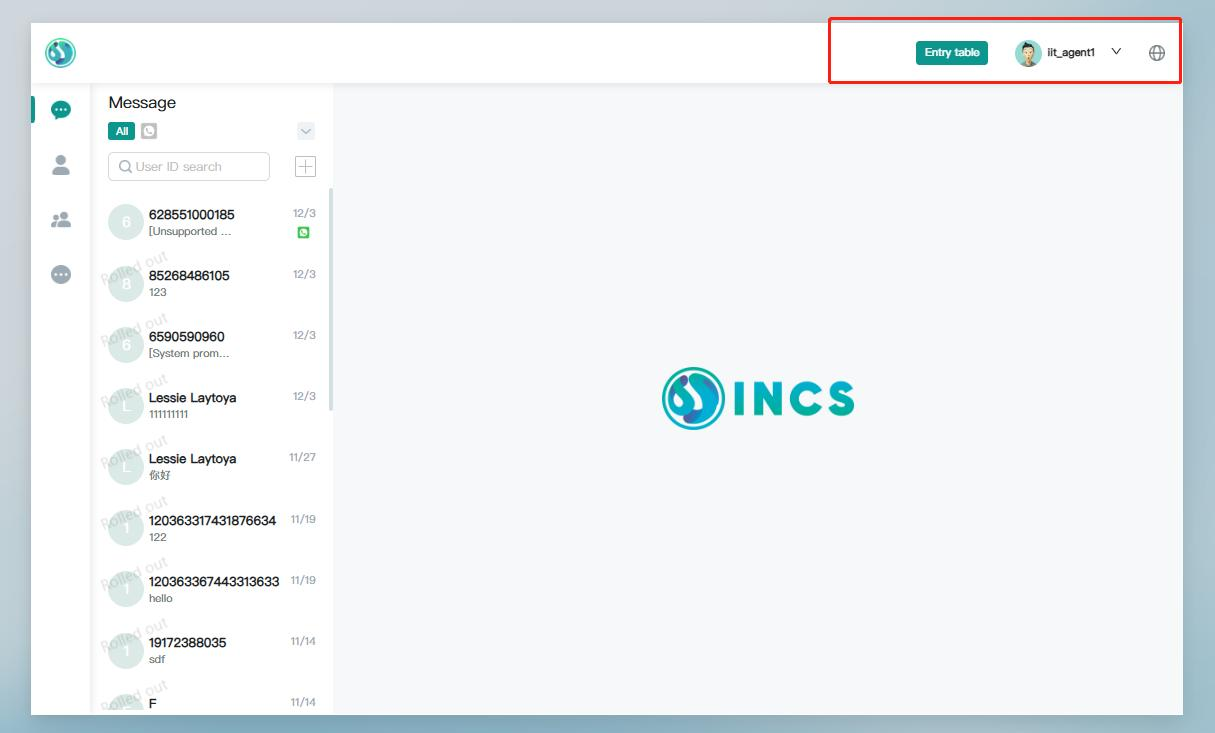The height and width of the screenshot is (733, 1215).
Task: Click the Entry table button
Action: click(x=952, y=53)
